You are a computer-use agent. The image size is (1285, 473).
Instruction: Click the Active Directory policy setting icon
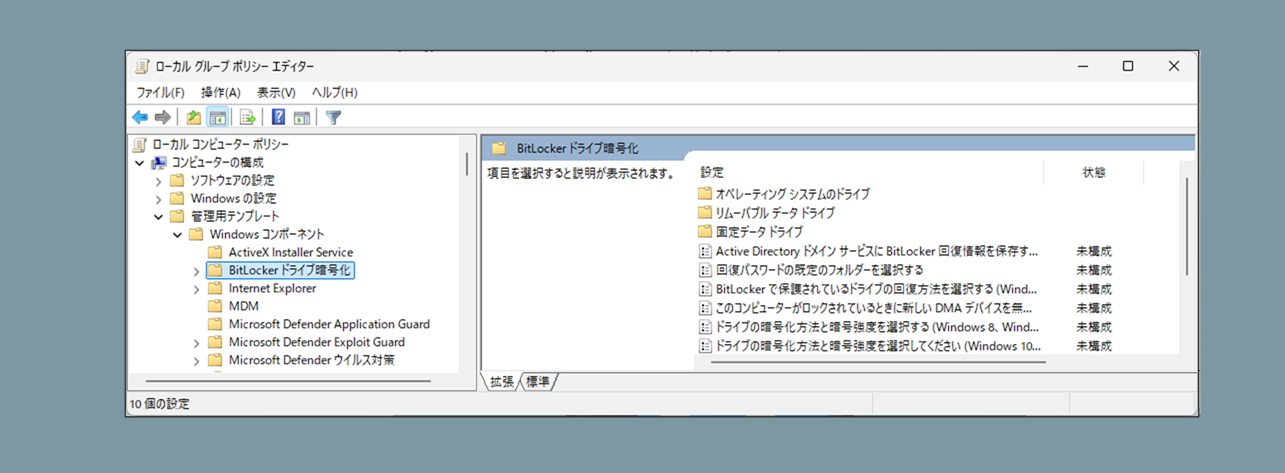point(704,251)
